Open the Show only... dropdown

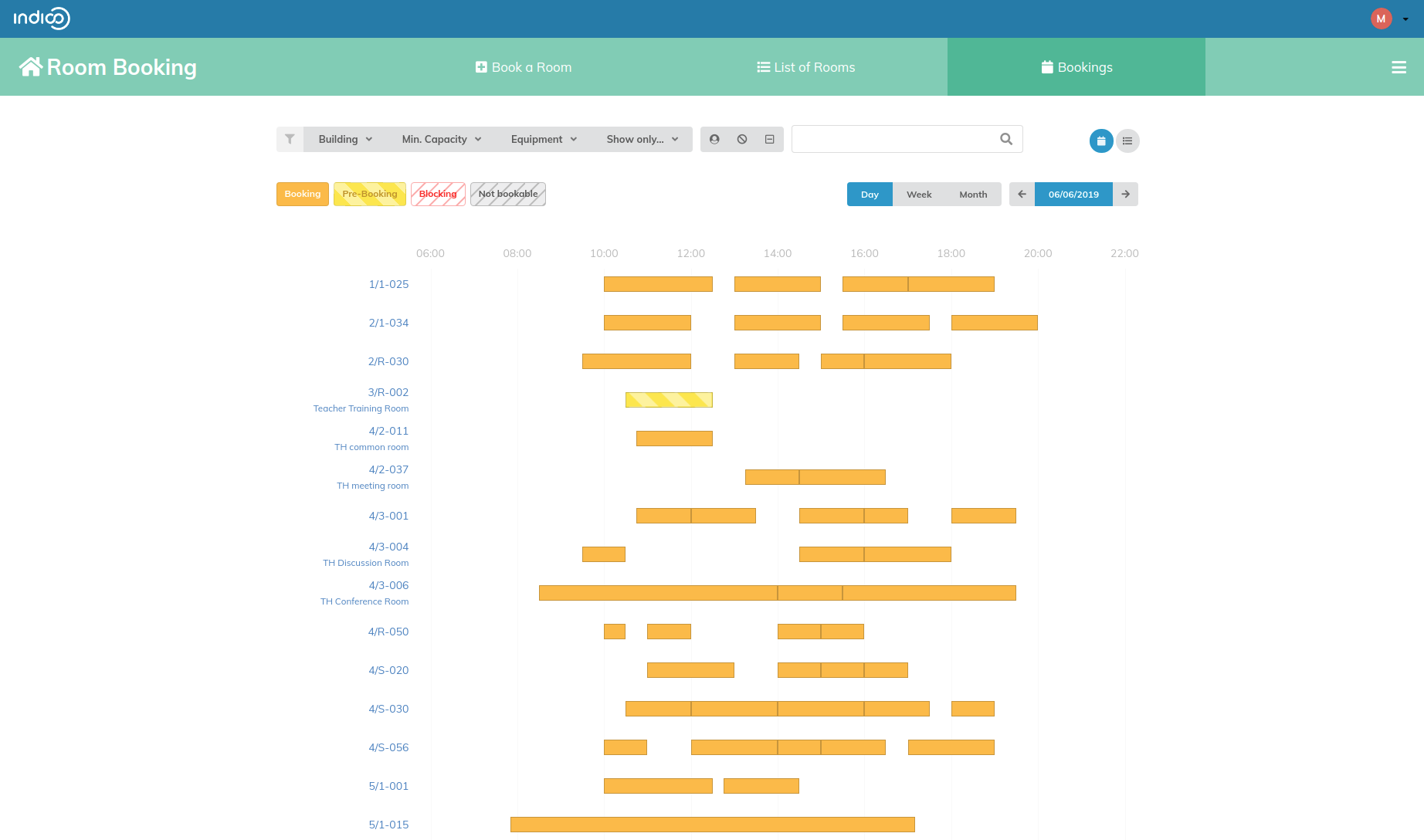click(642, 139)
